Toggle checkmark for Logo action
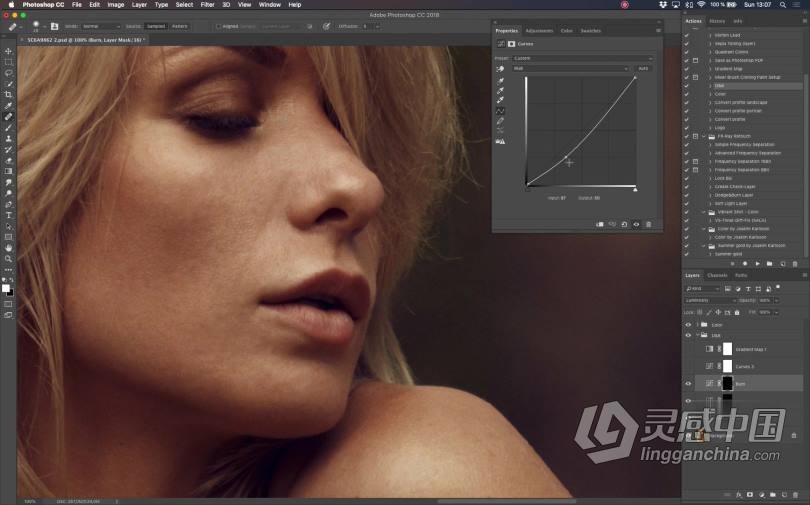Screen dimensions: 810x505 pyautogui.click(x=687, y=128)
